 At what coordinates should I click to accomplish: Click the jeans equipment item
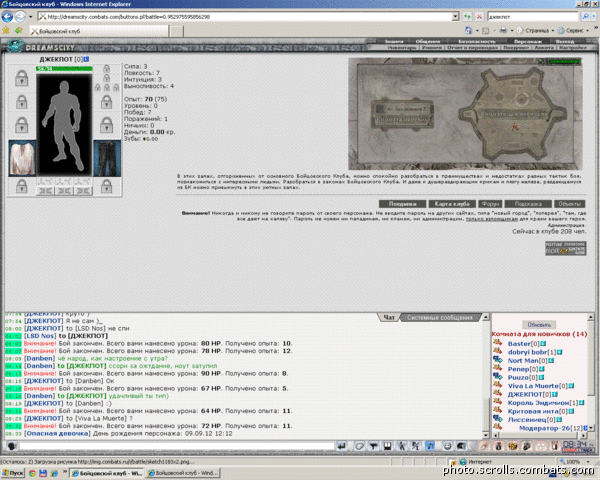point(107,158)
